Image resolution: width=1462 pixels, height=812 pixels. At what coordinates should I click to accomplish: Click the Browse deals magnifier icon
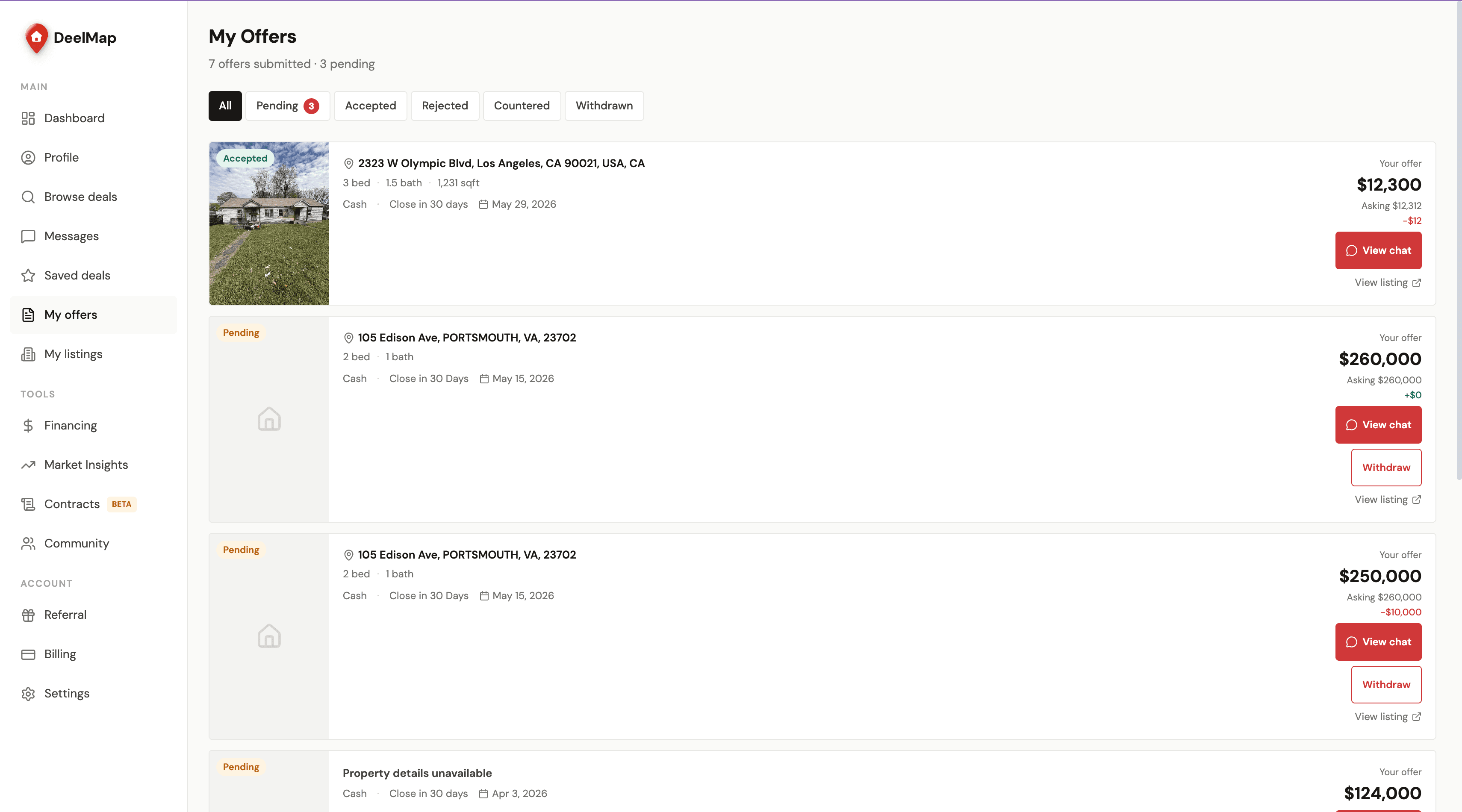pos(28,197)
